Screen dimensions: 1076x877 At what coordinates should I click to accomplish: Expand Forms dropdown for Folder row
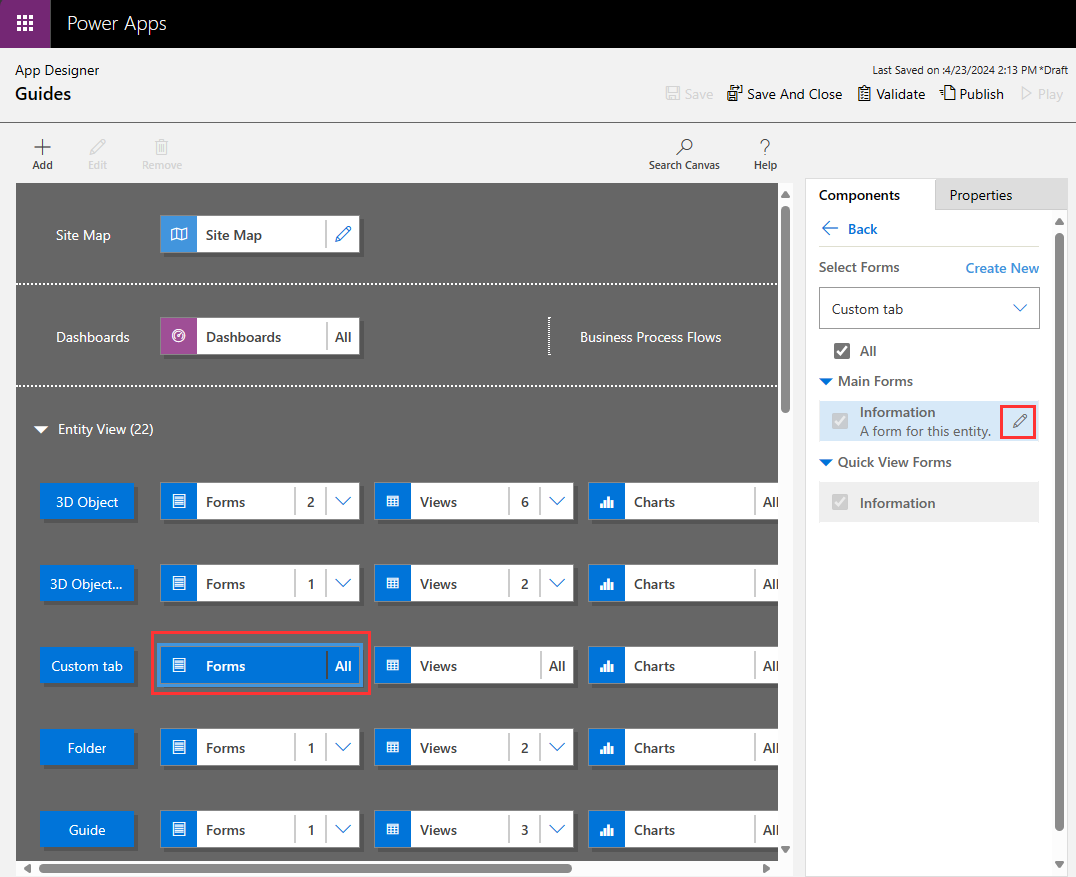tap(343, 747)
